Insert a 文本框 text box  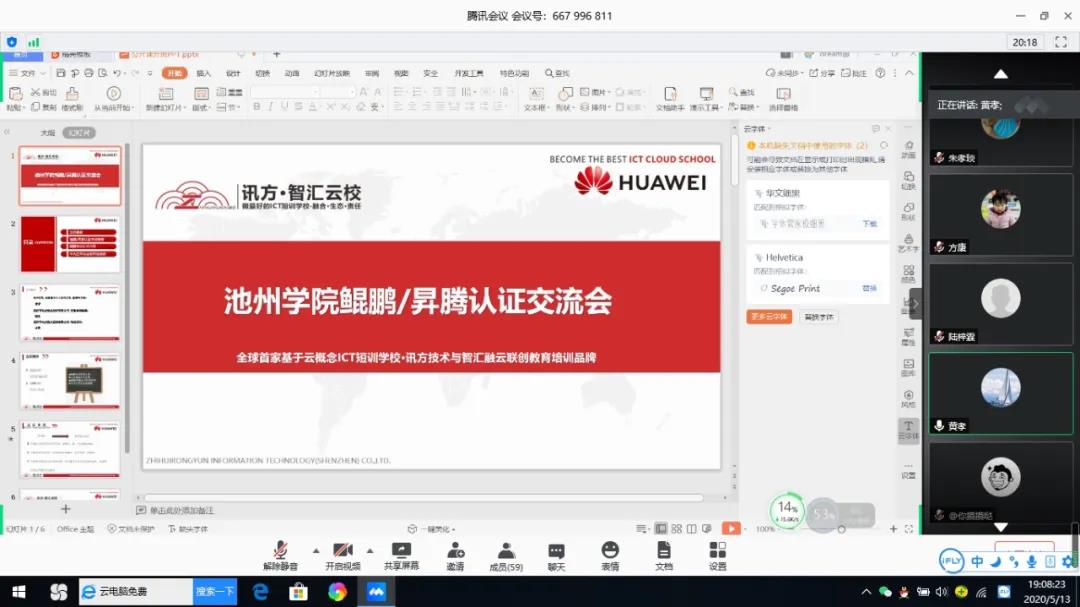pos(536,98)
